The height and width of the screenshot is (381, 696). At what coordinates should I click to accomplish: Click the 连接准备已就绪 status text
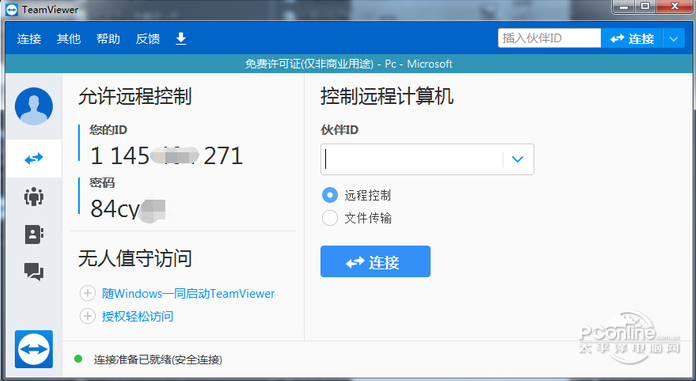[158, 359]
